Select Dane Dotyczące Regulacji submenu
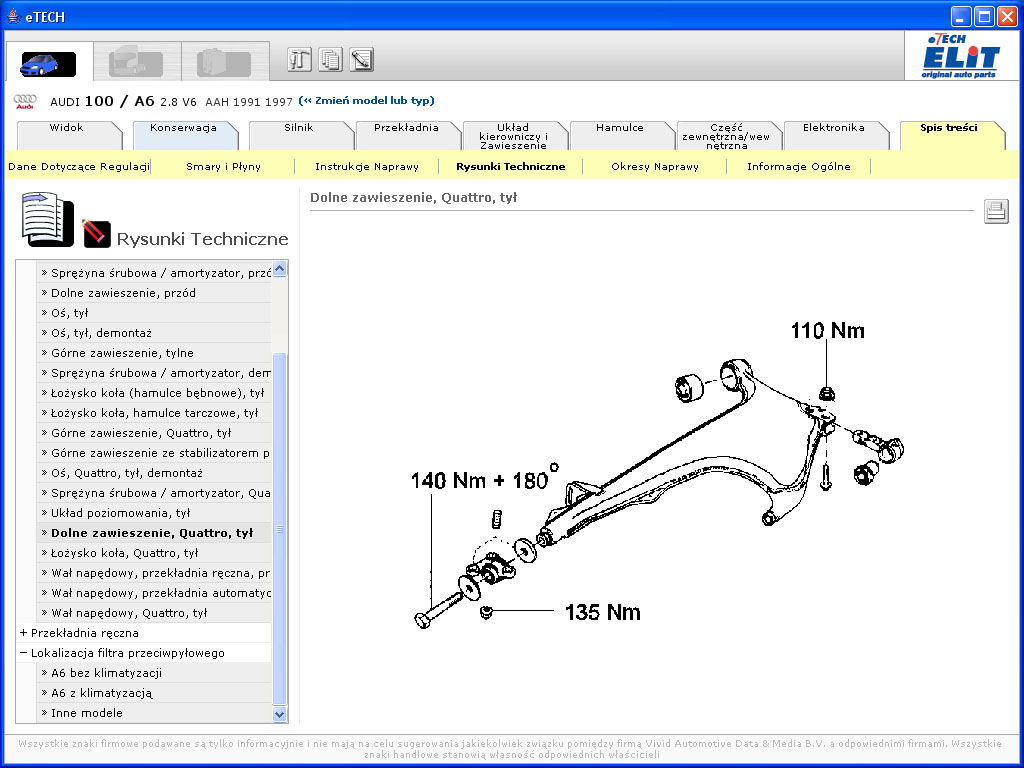 [78, 167]
